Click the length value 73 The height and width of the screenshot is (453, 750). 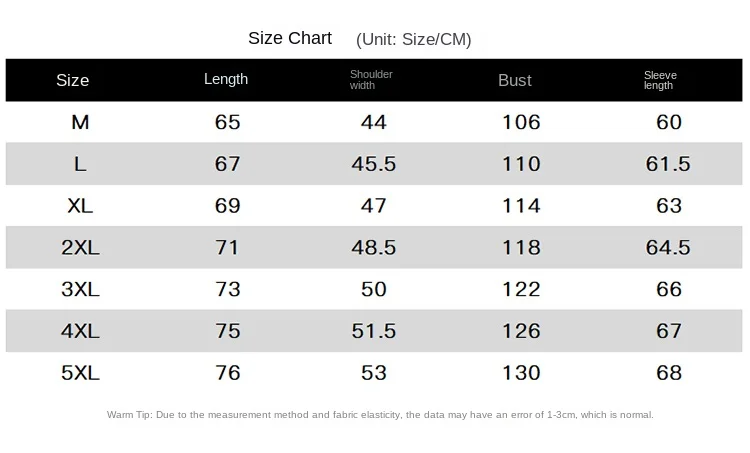[227, 289]
